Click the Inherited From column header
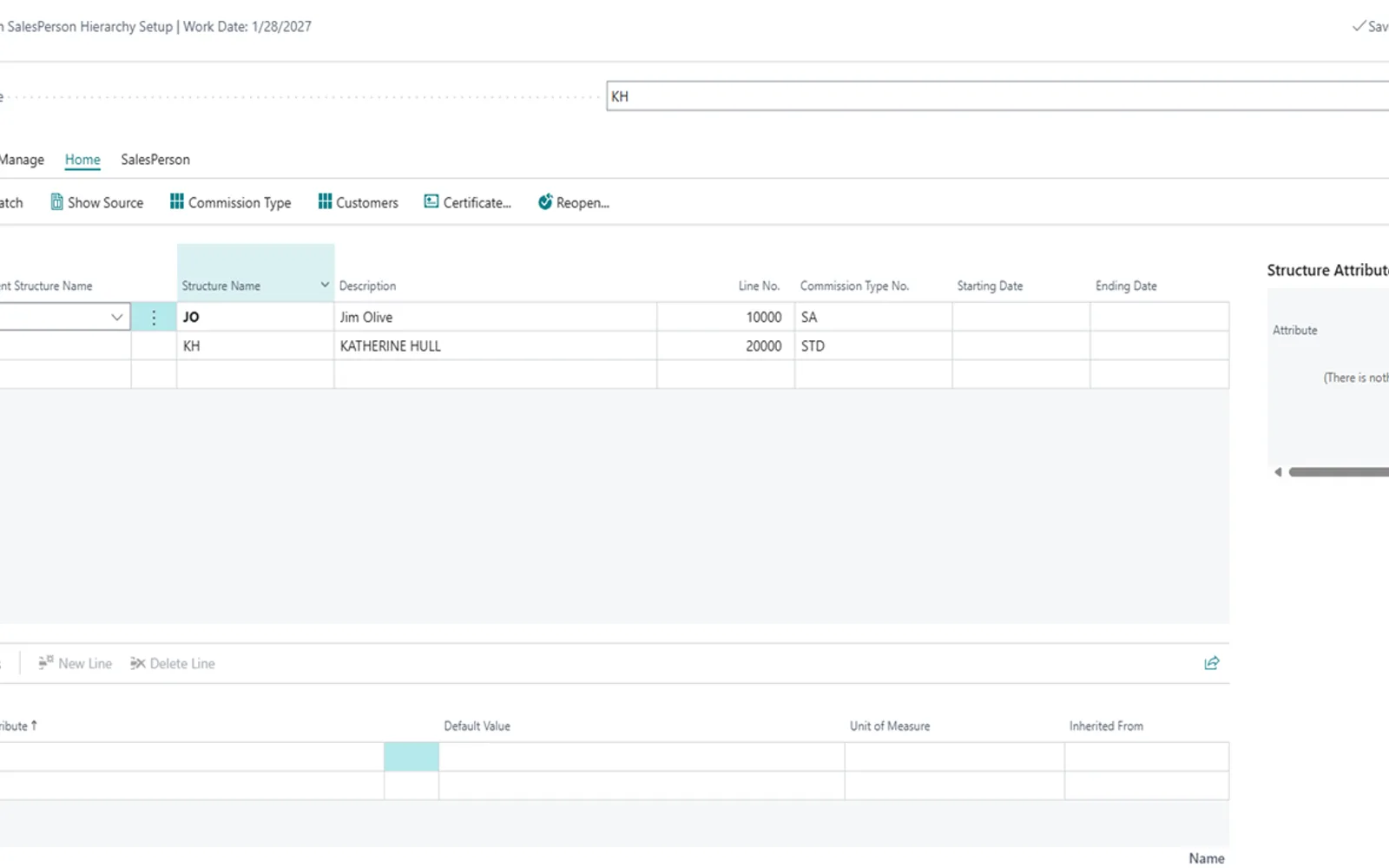 [1106, 726]
